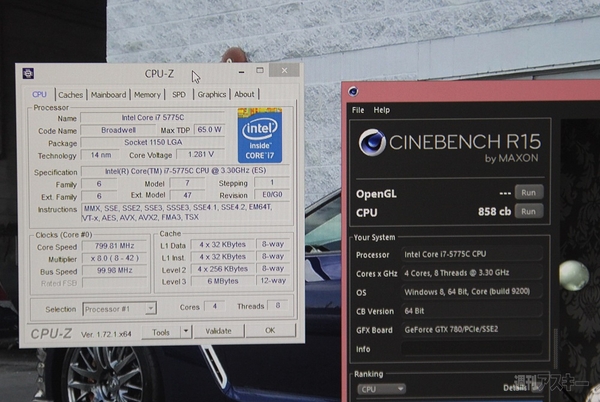
Task: Select the CPU tab in CPU-Z
Action: (39, 94)
